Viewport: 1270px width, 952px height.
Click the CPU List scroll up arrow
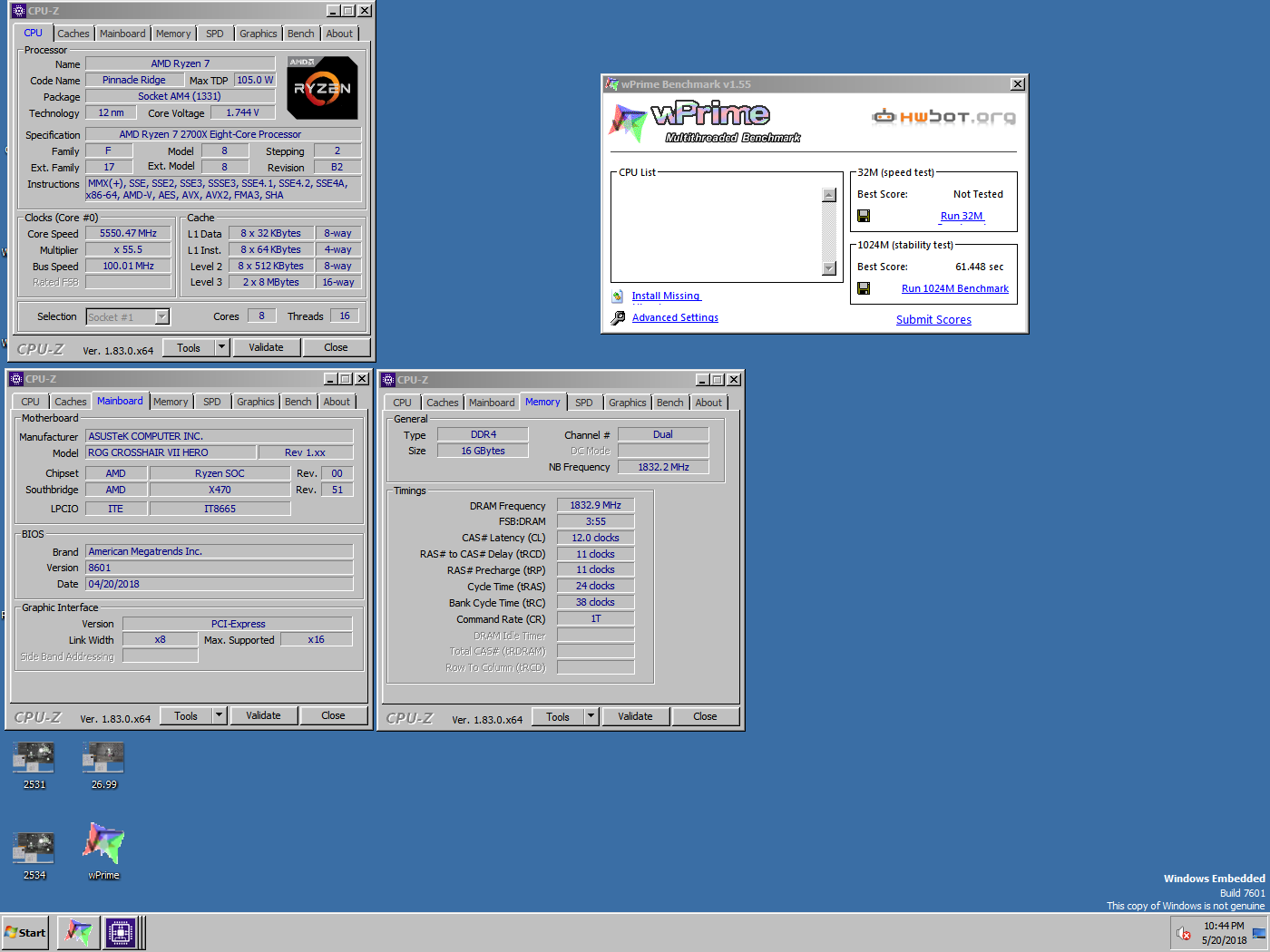point(828,195)
